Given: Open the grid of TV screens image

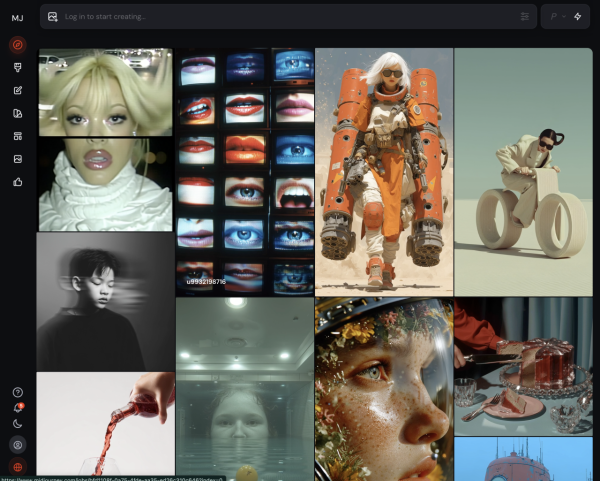Looking at the screenshot, I should pos(244,172).
